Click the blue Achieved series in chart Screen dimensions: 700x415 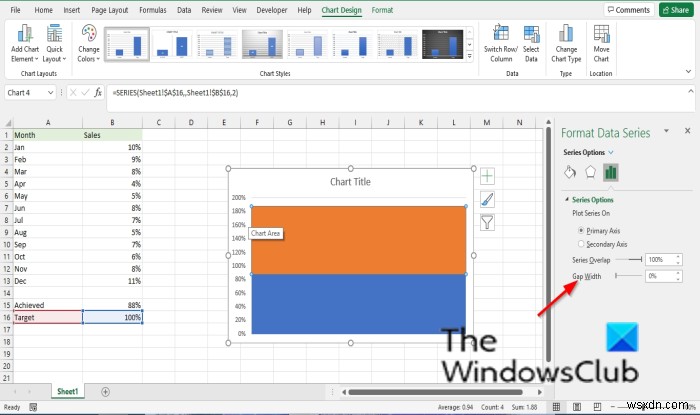358,304
